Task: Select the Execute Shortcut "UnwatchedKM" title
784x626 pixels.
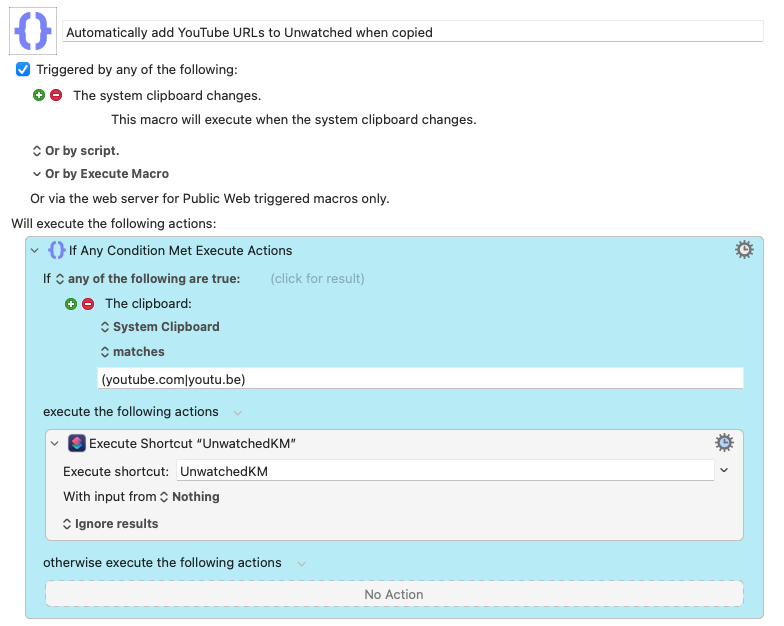Action: [192, 444]
